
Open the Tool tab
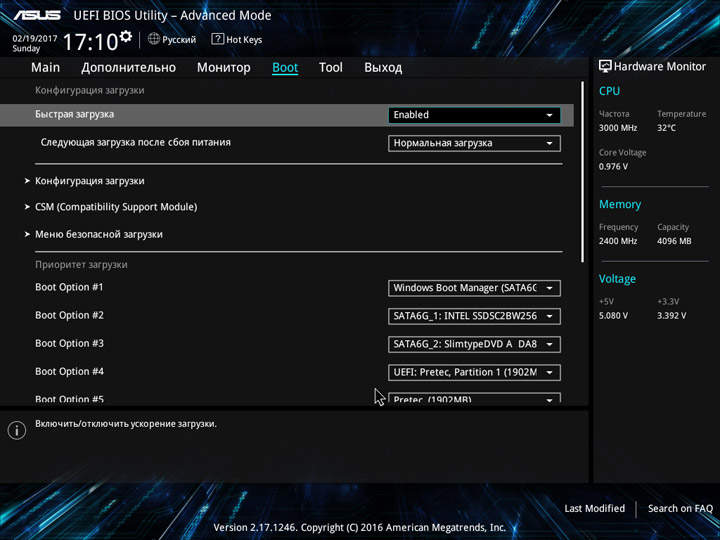(331, 68)
